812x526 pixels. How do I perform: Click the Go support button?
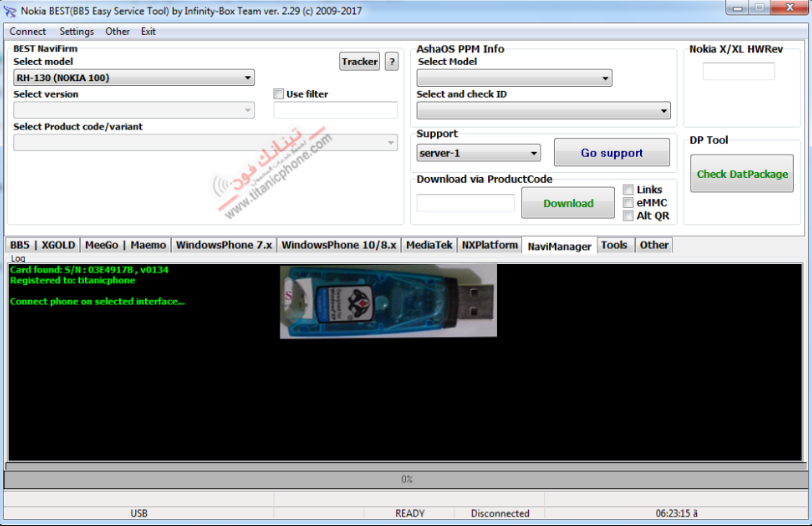[612, 153]
